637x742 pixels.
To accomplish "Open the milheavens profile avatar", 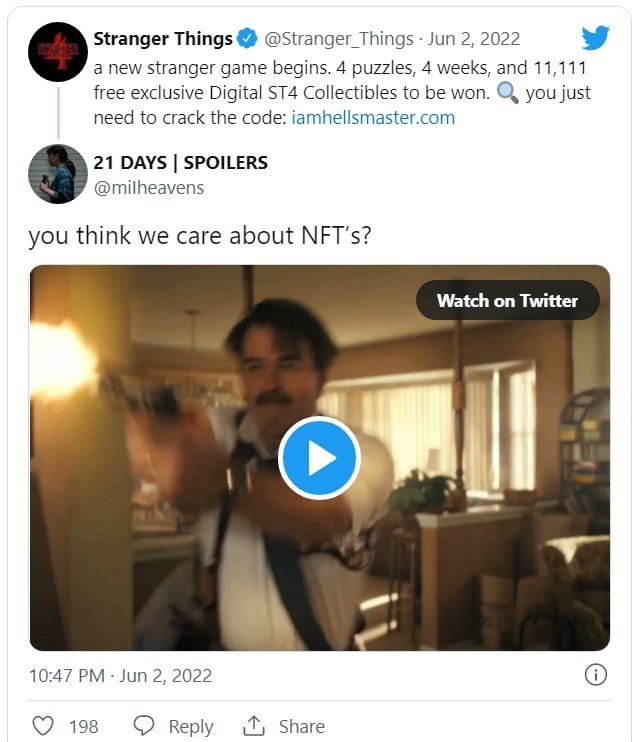I will [58, 174].
